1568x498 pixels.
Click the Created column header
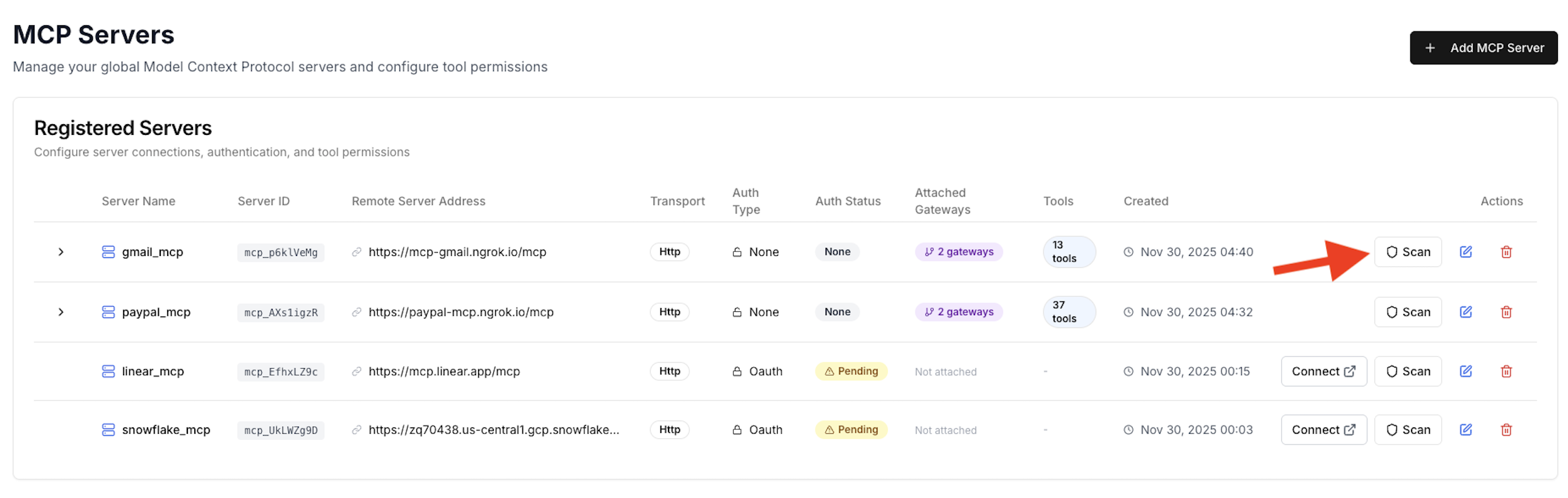pyautogui.click(x=1146, y=201)
